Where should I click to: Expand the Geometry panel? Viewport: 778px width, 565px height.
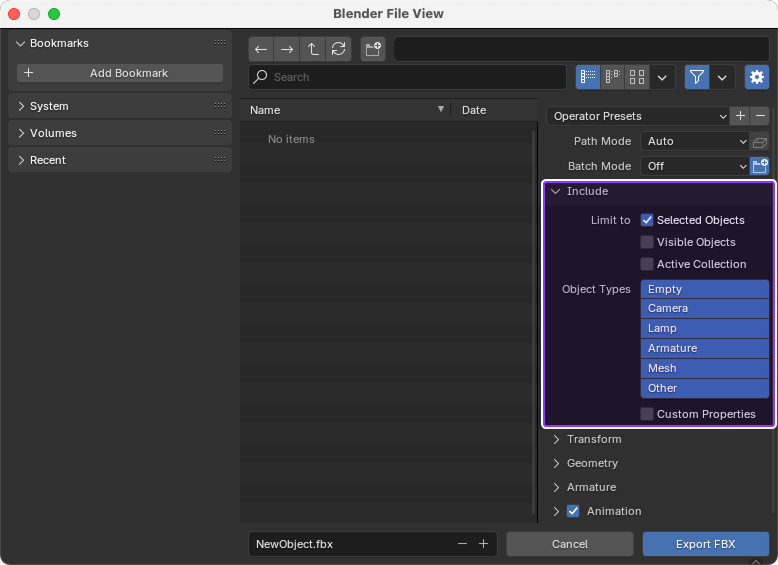click(556, 463)
